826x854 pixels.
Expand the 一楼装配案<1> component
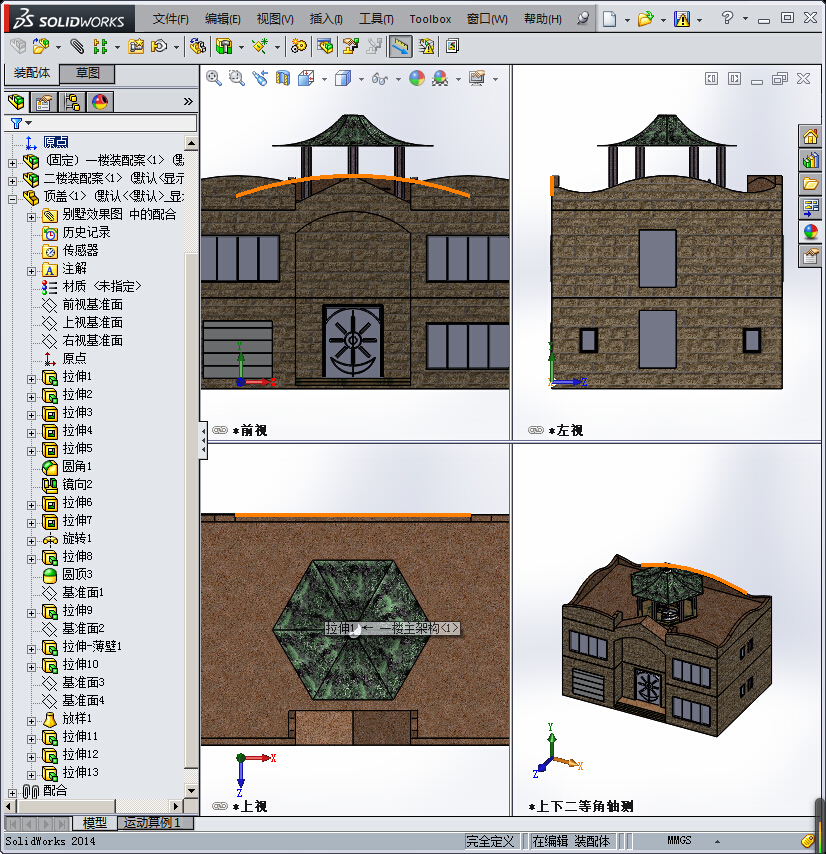coord(13,162)
